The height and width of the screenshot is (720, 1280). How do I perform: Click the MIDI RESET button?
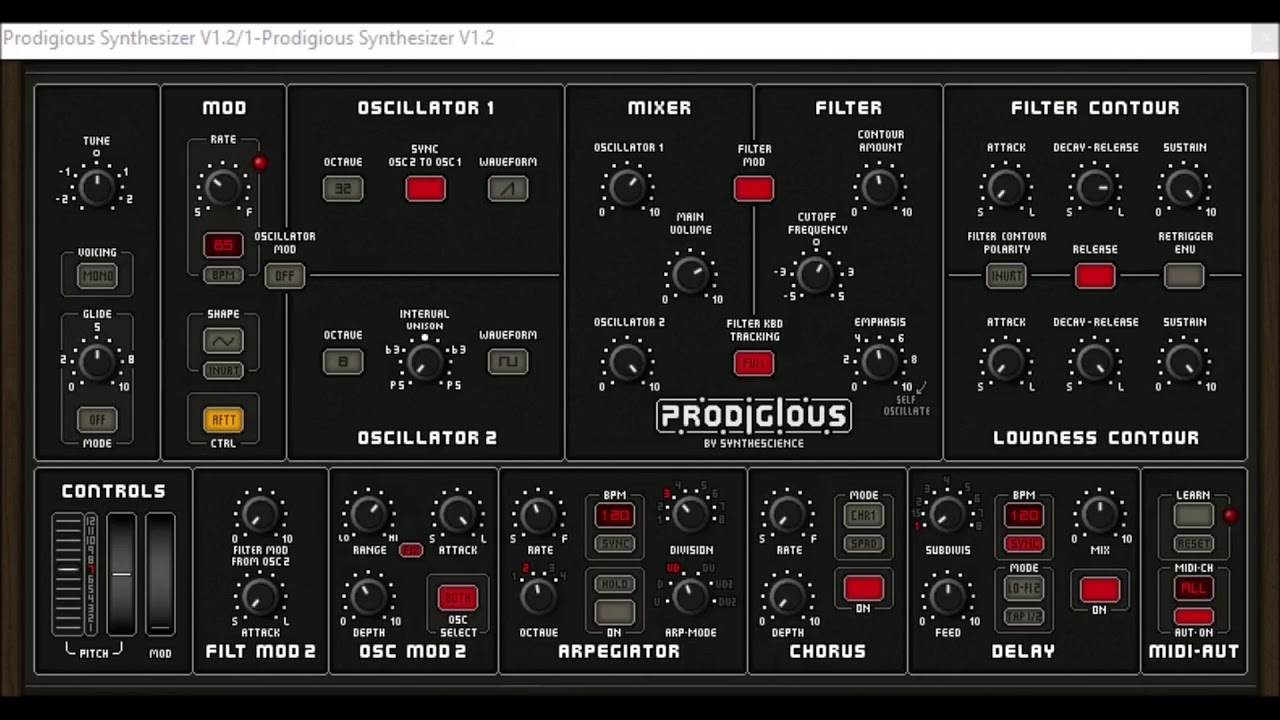click(x=1193, y=544)
